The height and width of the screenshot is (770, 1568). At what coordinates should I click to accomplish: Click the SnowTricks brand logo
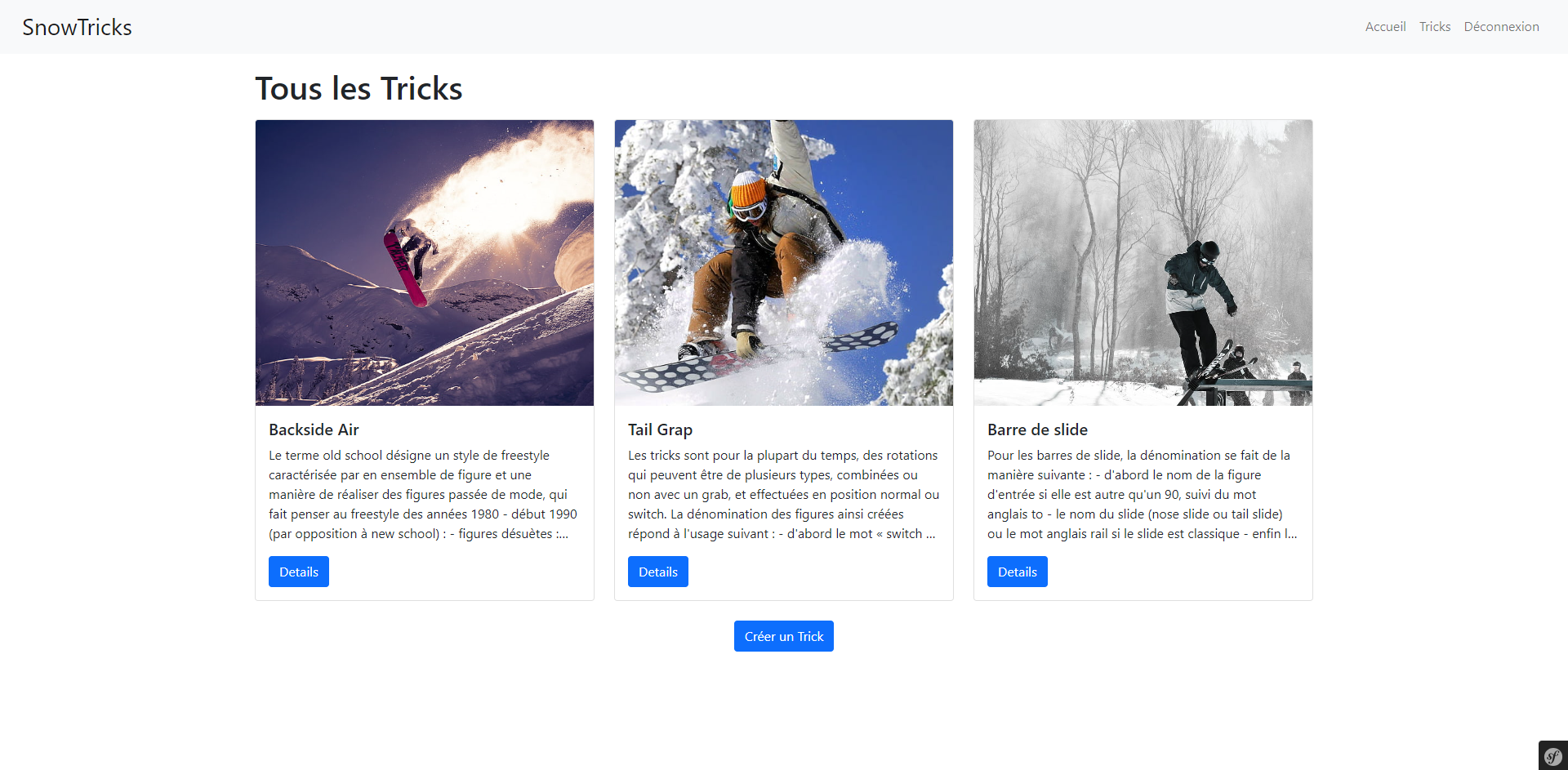(77, 27)
